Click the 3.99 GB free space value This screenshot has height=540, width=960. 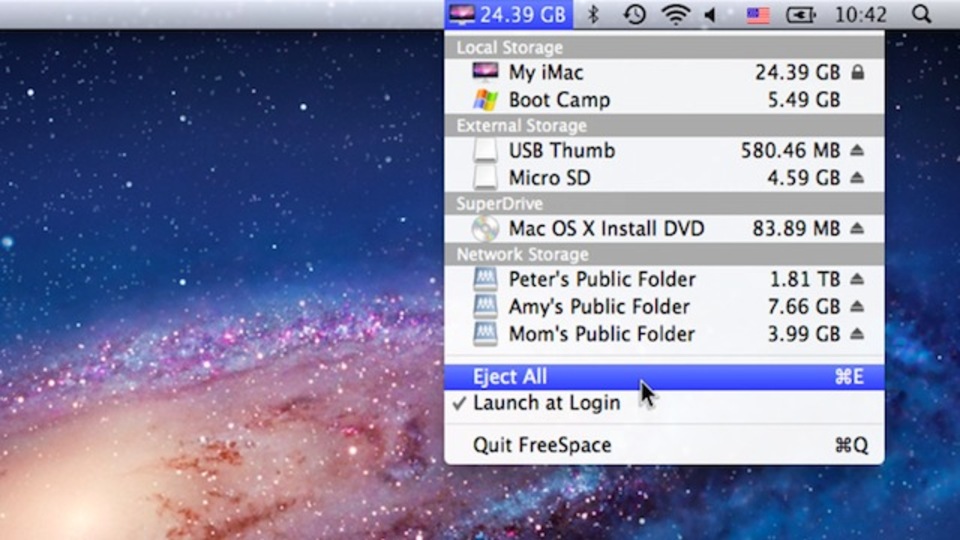(x=804, y=334)
